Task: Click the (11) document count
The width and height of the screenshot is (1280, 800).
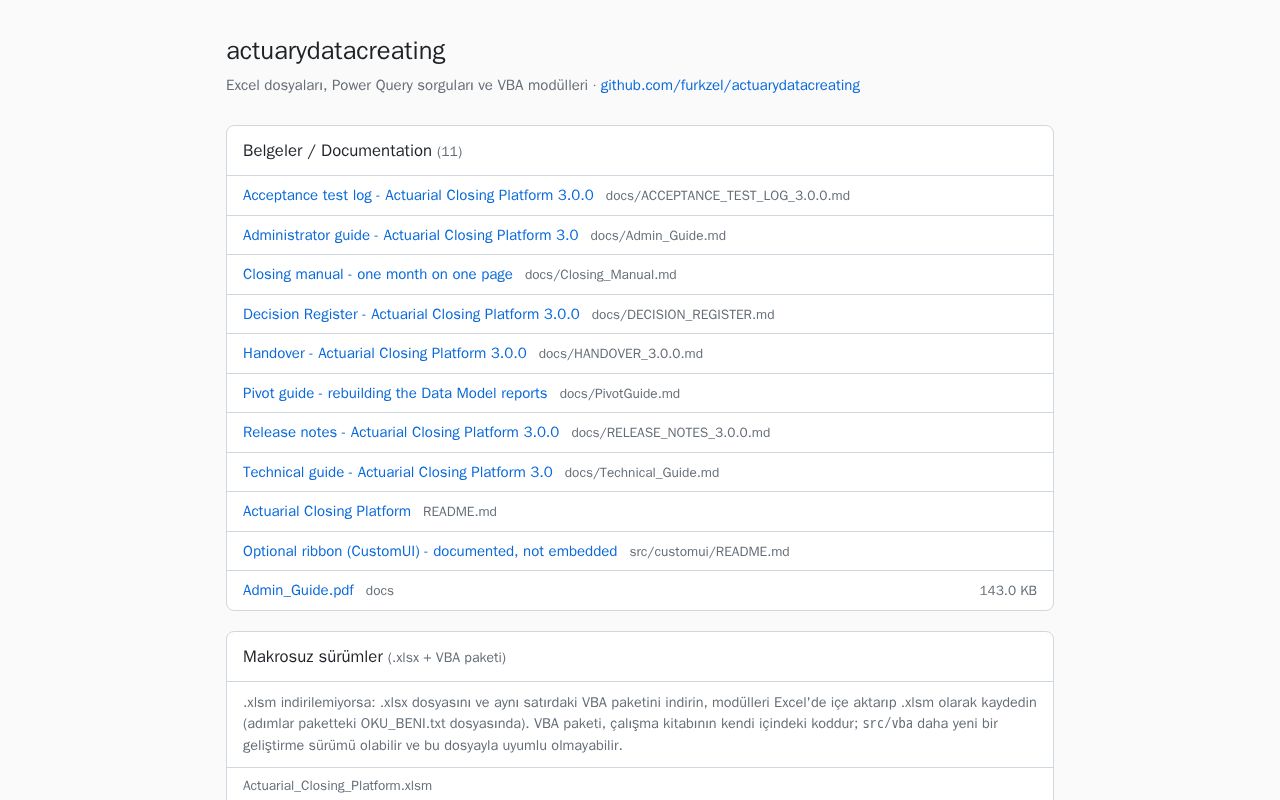Action: [x=449, y=152]
